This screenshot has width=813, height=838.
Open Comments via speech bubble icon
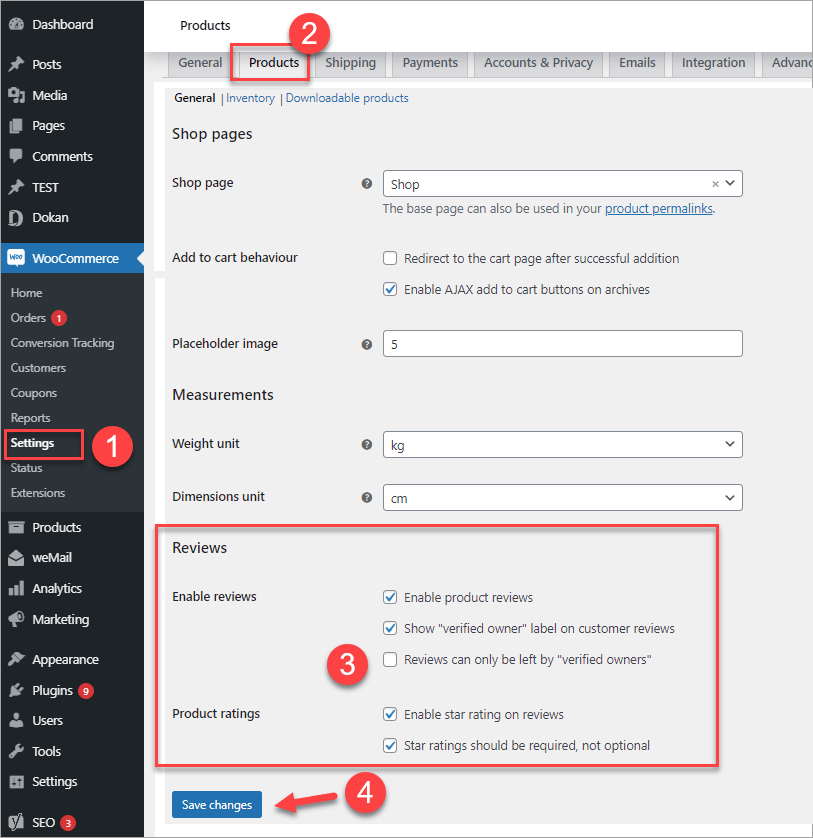[16, 157]
